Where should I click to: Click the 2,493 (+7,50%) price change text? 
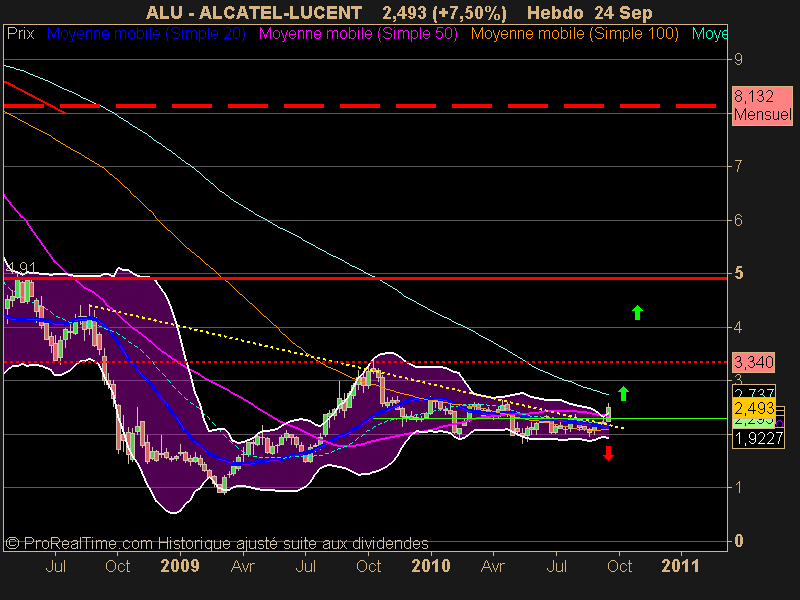tap(444, 13)
